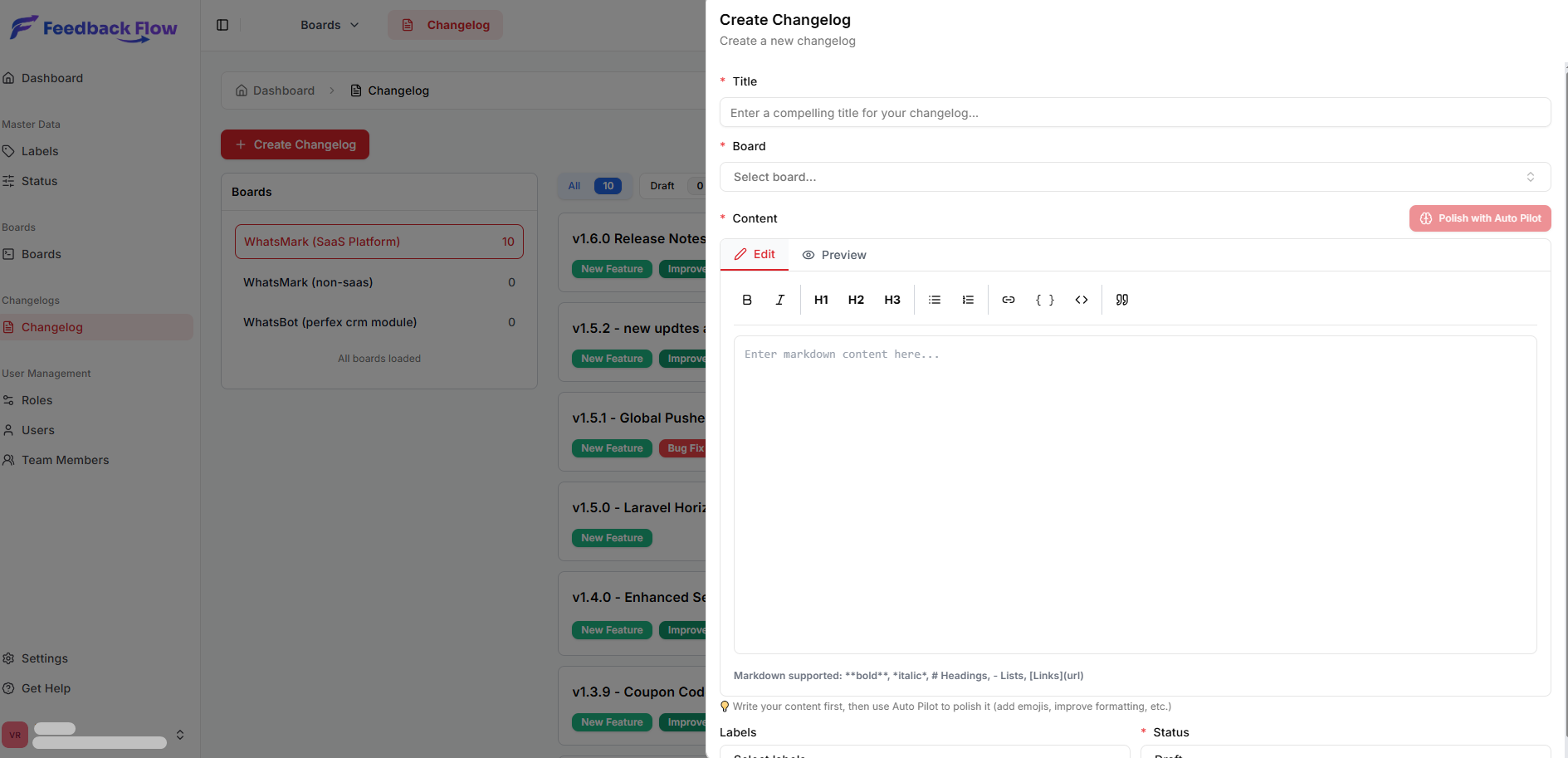Switch to the Preview tab

point(833,255)
